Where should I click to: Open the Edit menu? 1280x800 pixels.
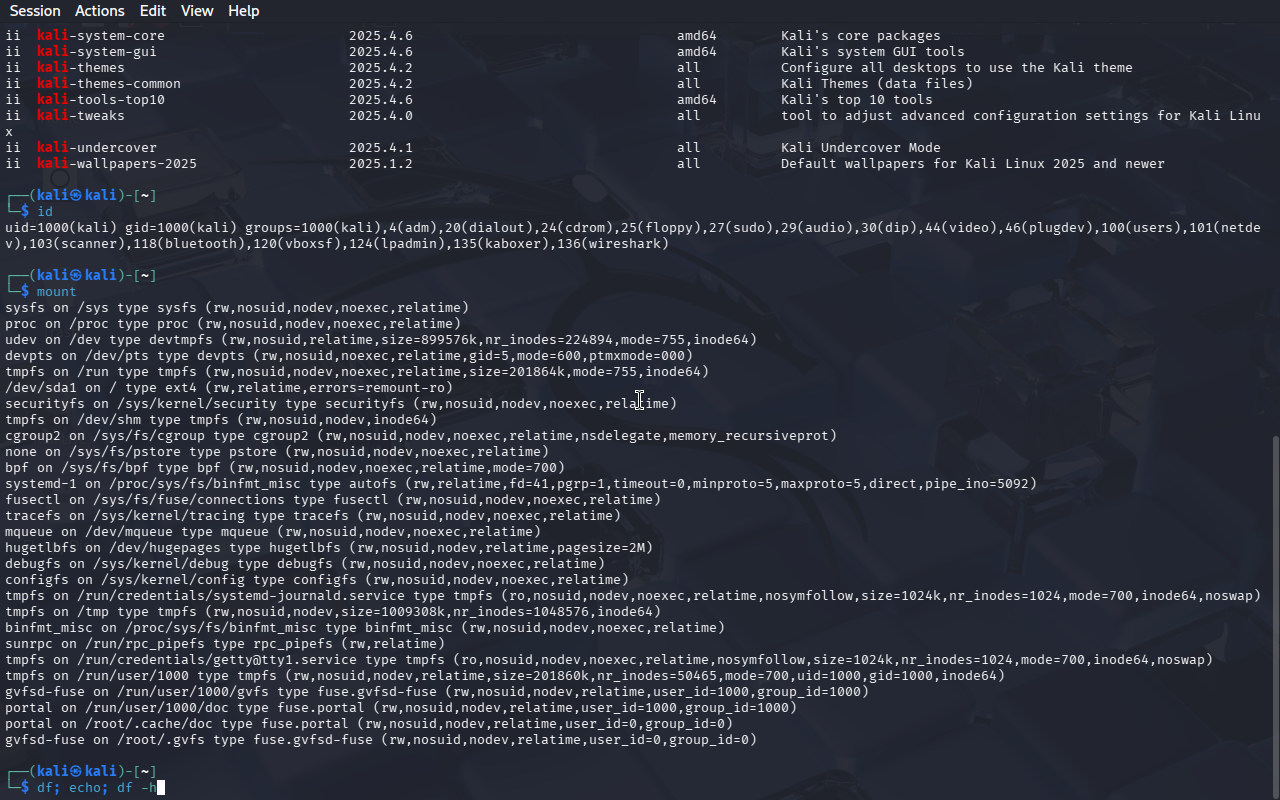pos(153,11)
